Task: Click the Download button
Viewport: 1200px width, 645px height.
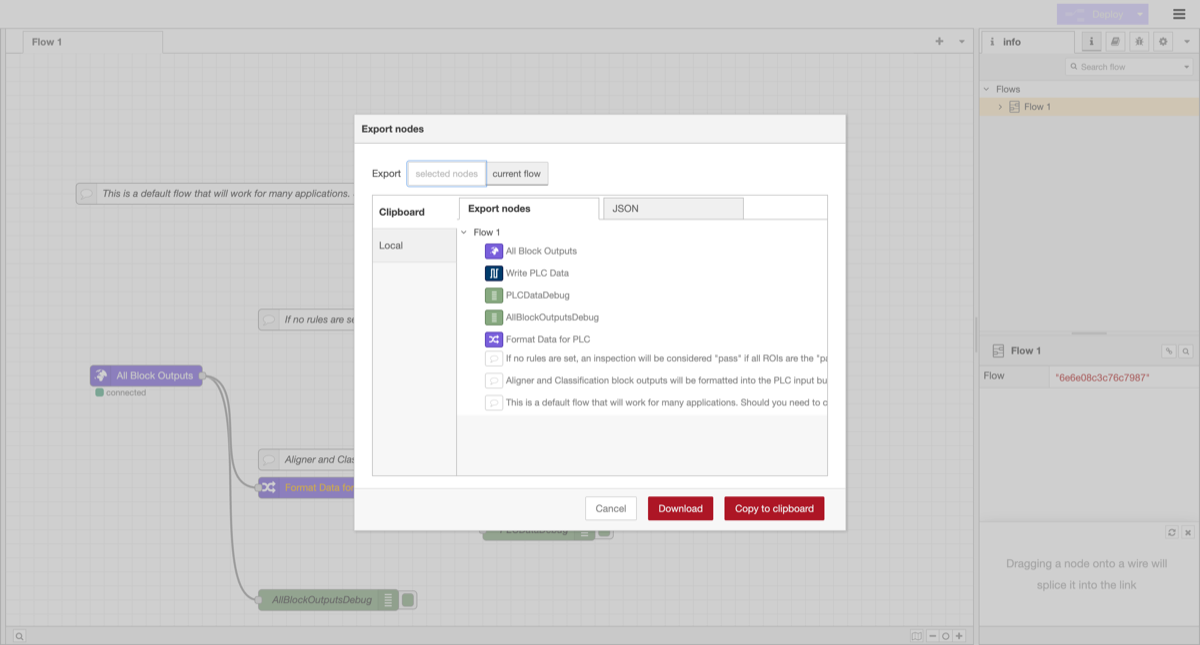Action: (x=680, y=508)
